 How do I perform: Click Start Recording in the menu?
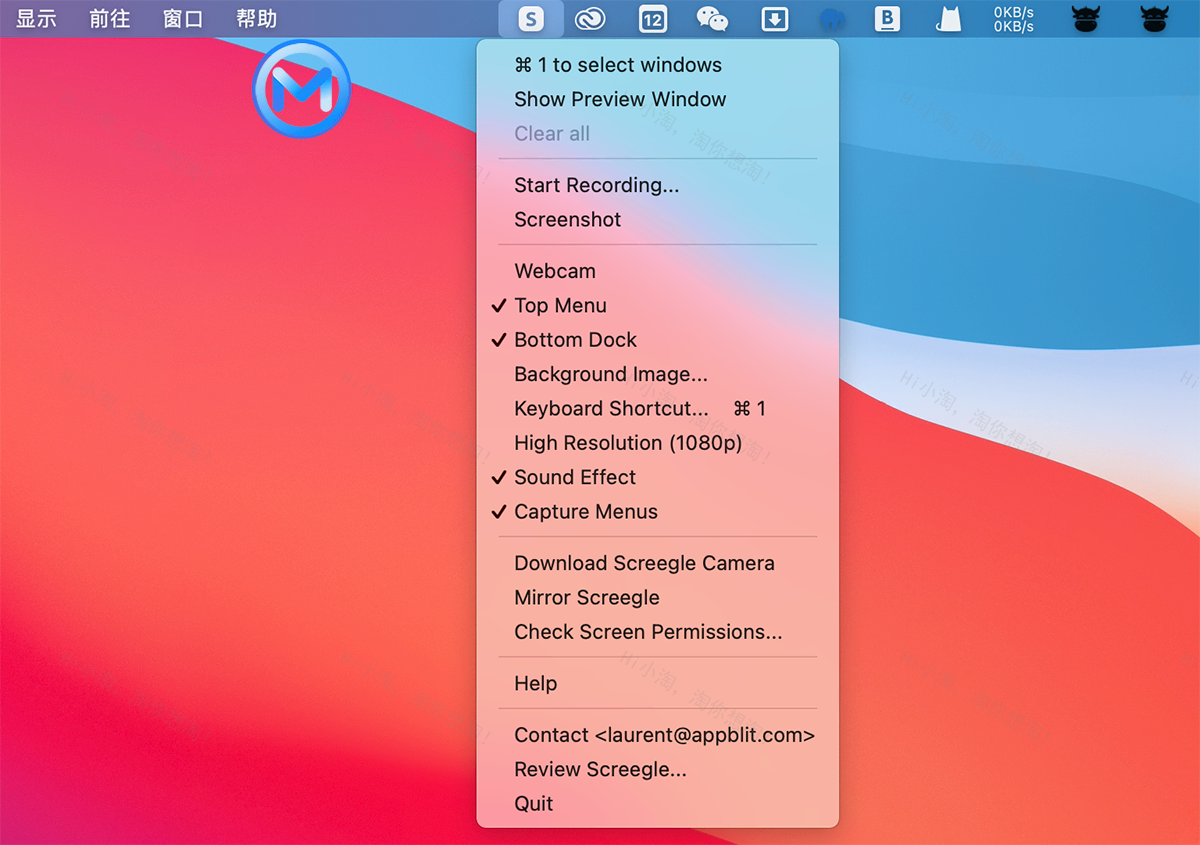[596, 185]
